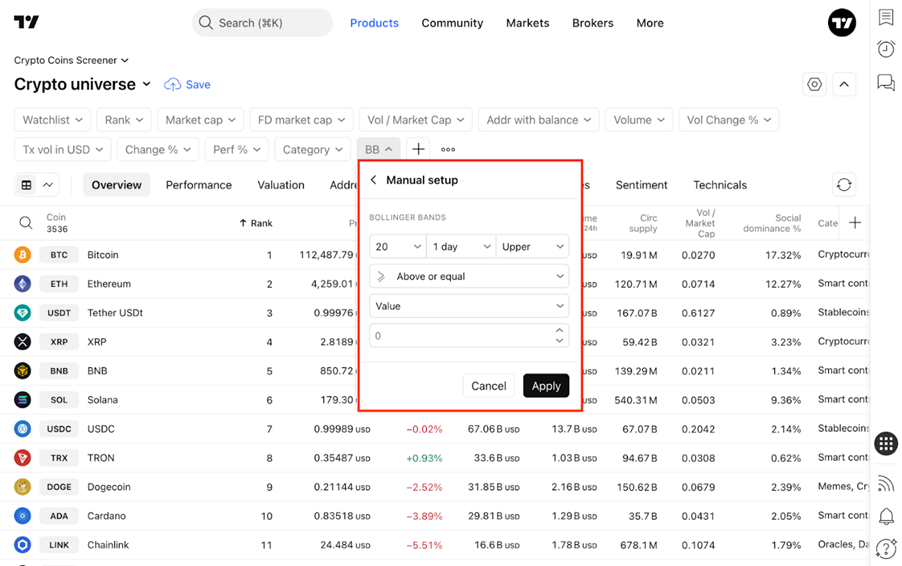Collapse the filter panel with up chevron button
Image resolution: width=902 pixels, height=566 pixels.
[844, 85]
